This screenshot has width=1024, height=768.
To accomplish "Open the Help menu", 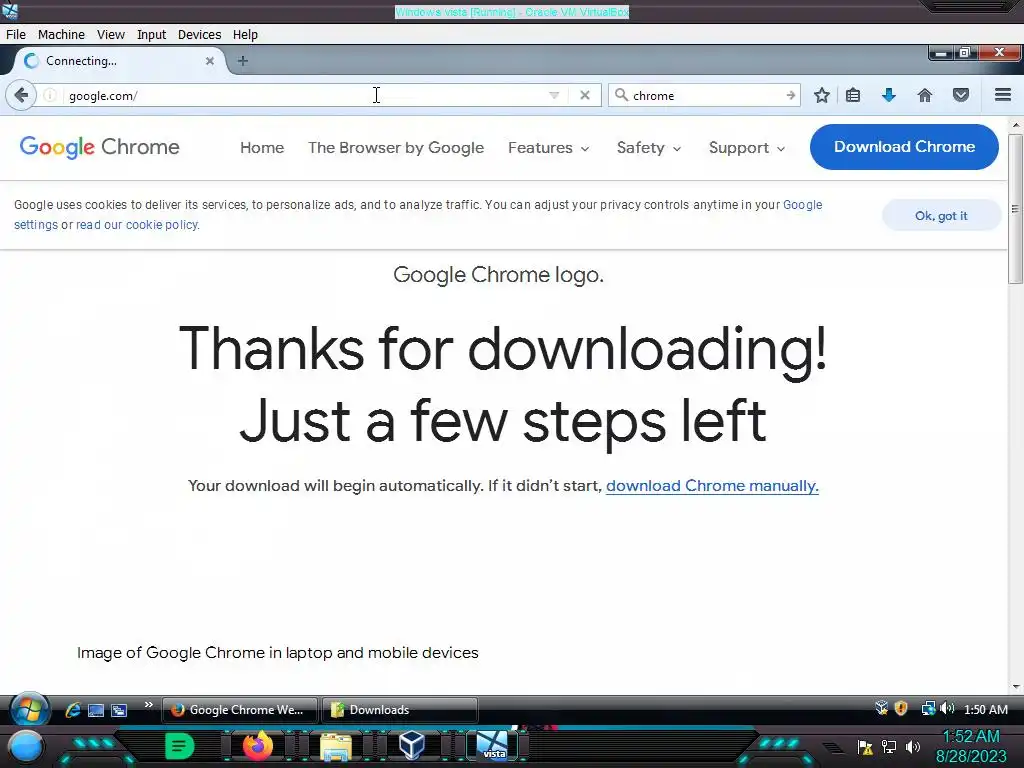I will (x=245, y=35).
